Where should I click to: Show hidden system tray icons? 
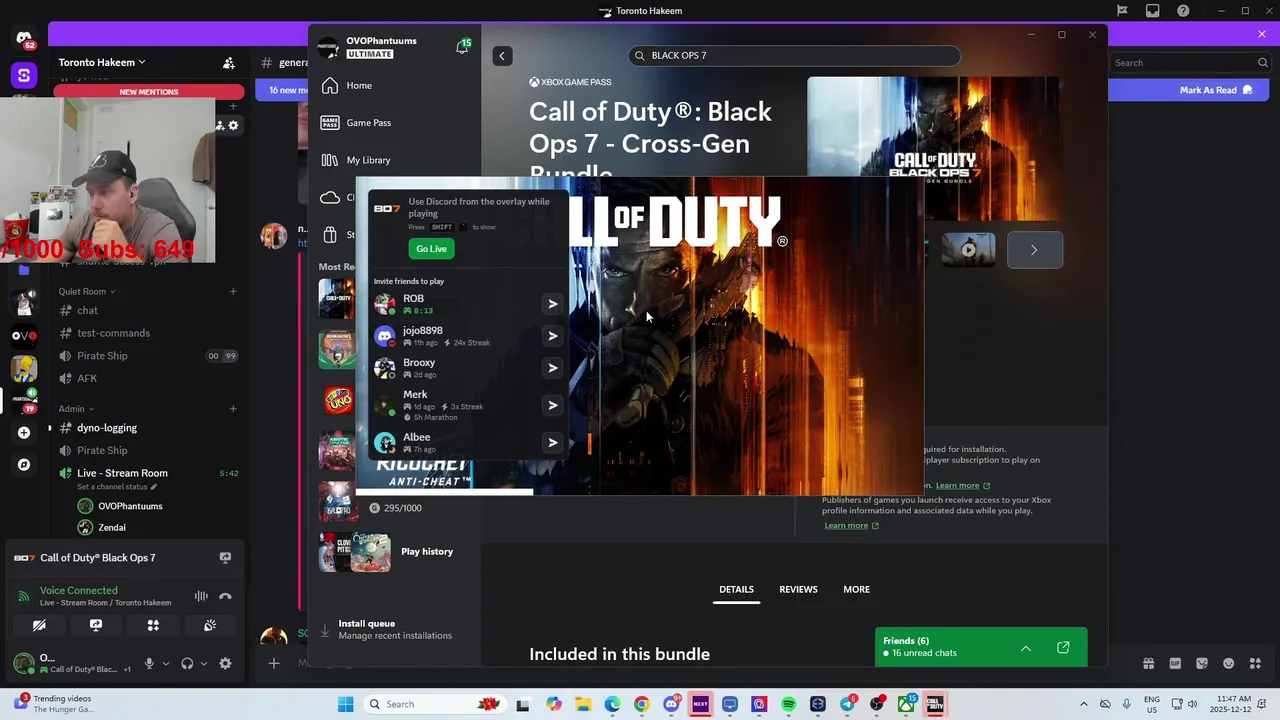1083,705
